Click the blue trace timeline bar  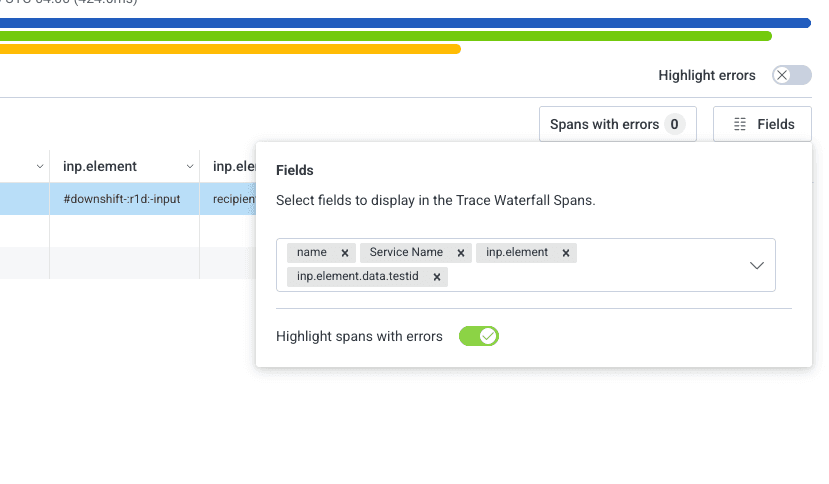tap(400, 23)
